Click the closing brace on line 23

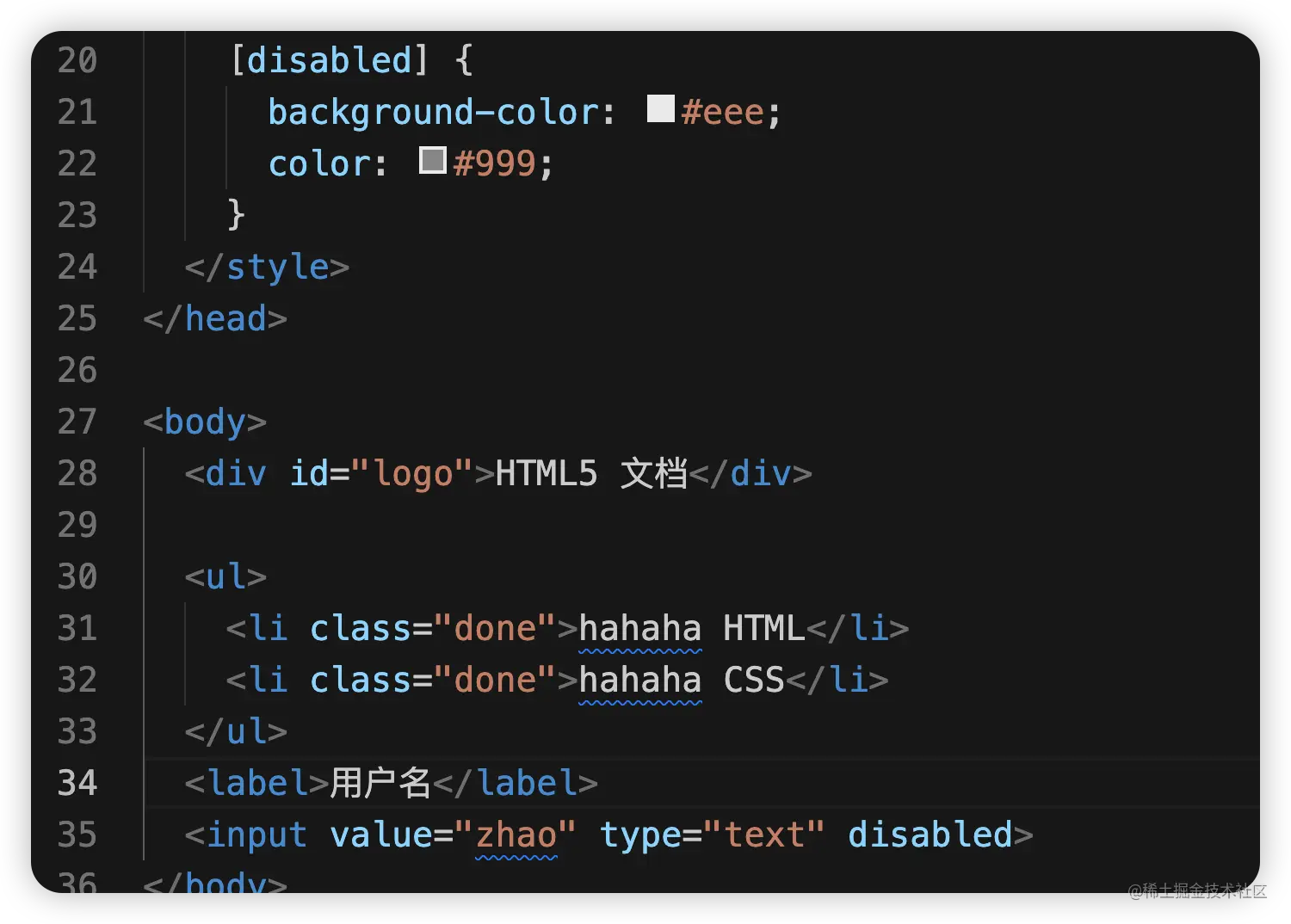[237, 215]
